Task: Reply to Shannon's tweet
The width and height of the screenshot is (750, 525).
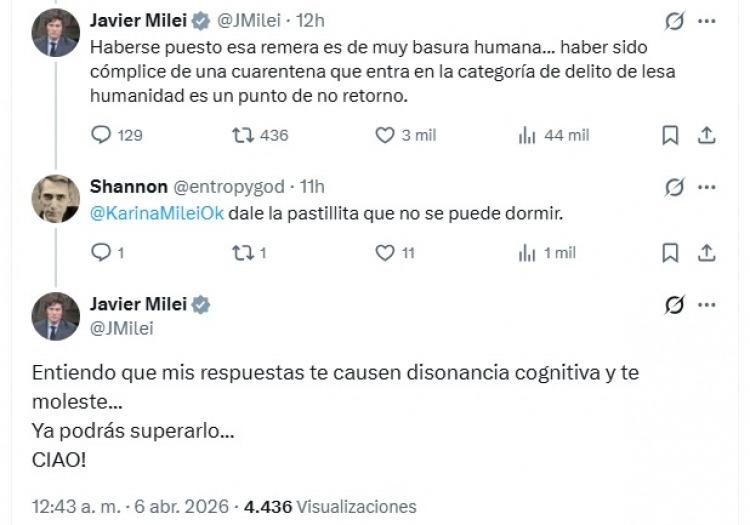Action: (101, 253)
